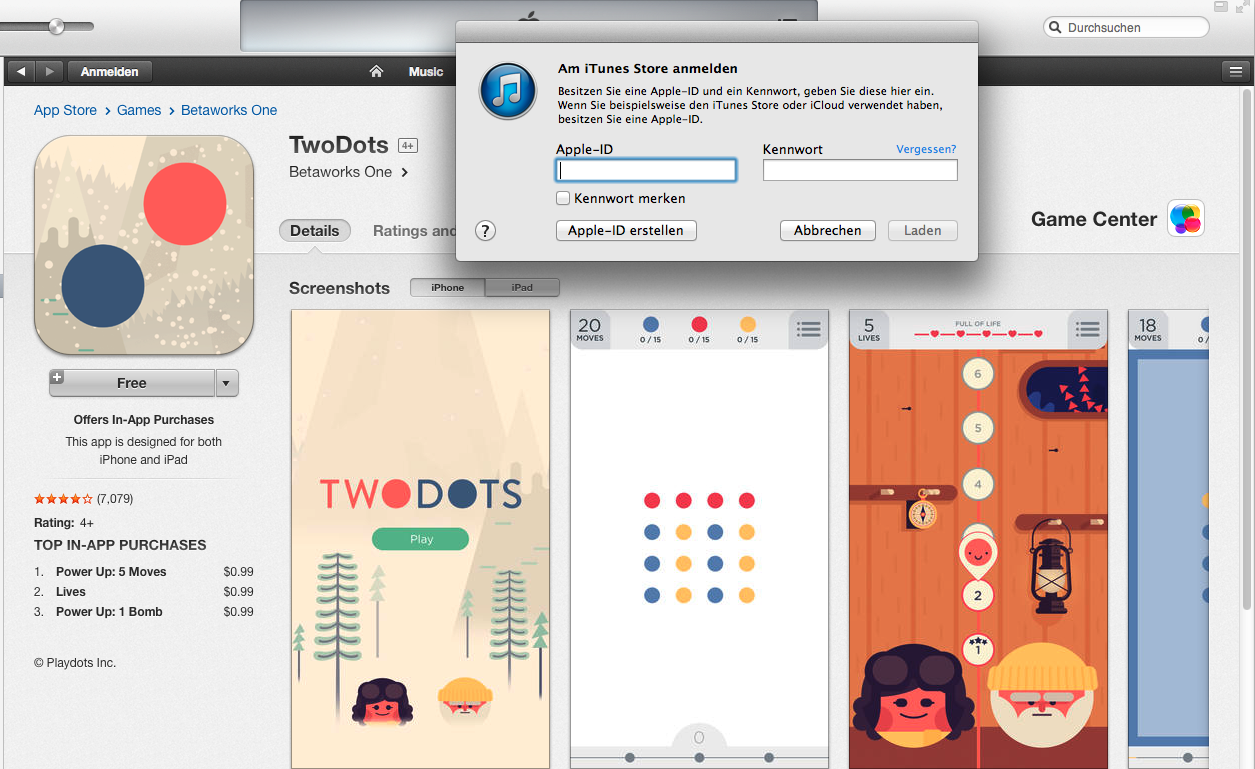Click the Screenshots heading
This screenshot has height=769, width=1255.
(x=339, y=288)
